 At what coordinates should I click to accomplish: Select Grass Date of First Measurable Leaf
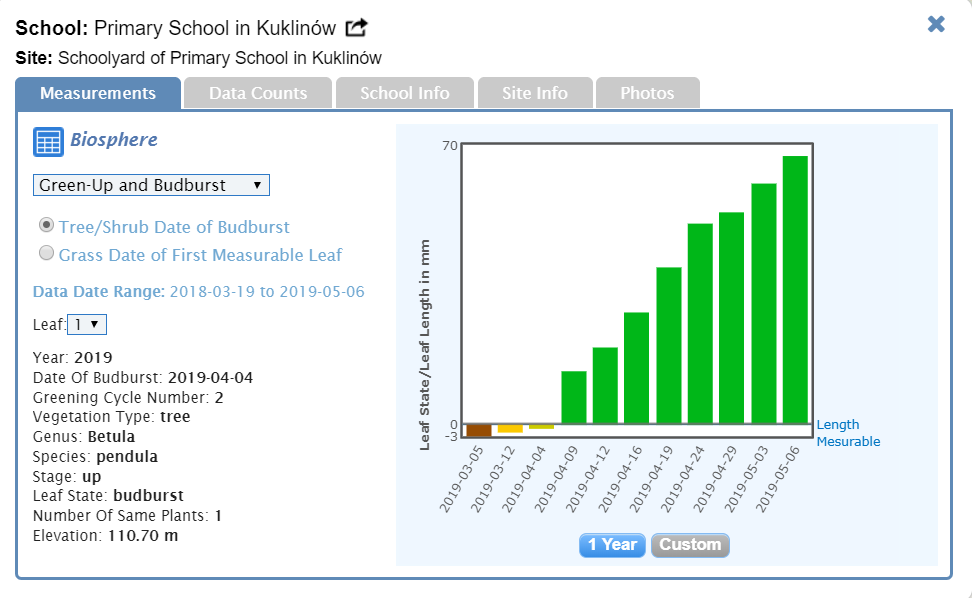46,254
